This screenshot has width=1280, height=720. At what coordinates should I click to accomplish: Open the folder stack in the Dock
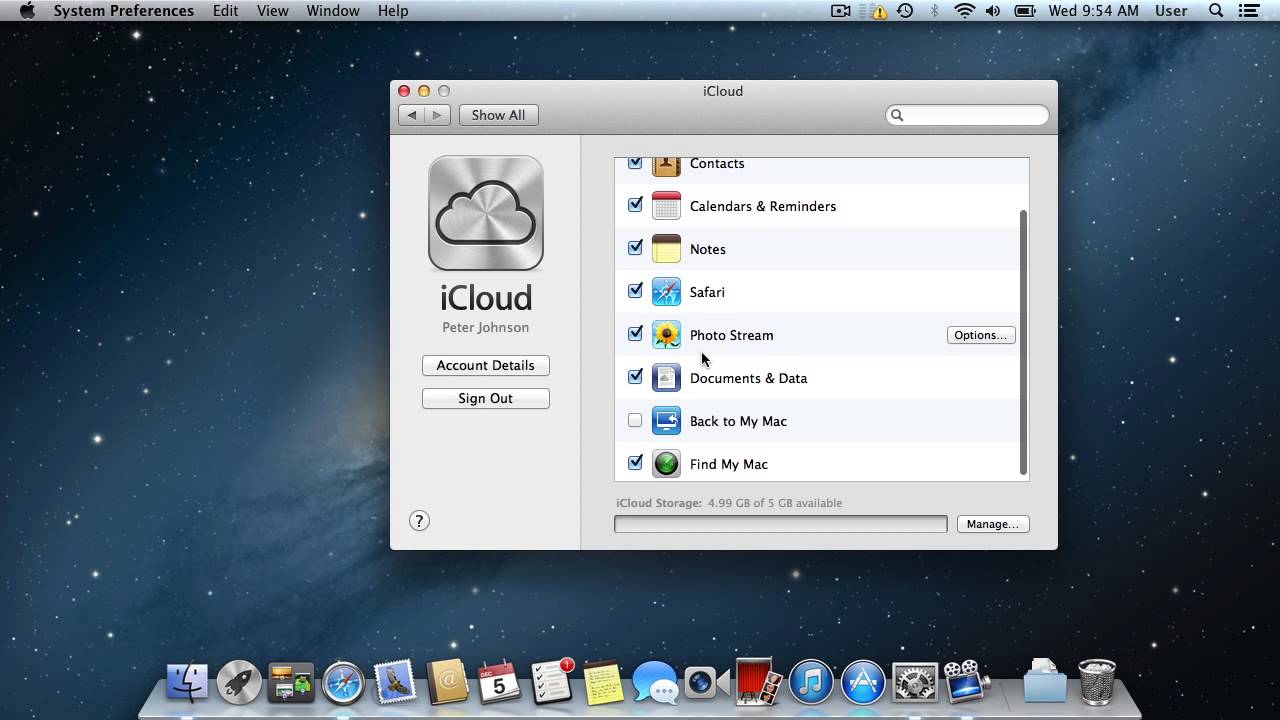pyautogui.click(x=1045, y=681)
